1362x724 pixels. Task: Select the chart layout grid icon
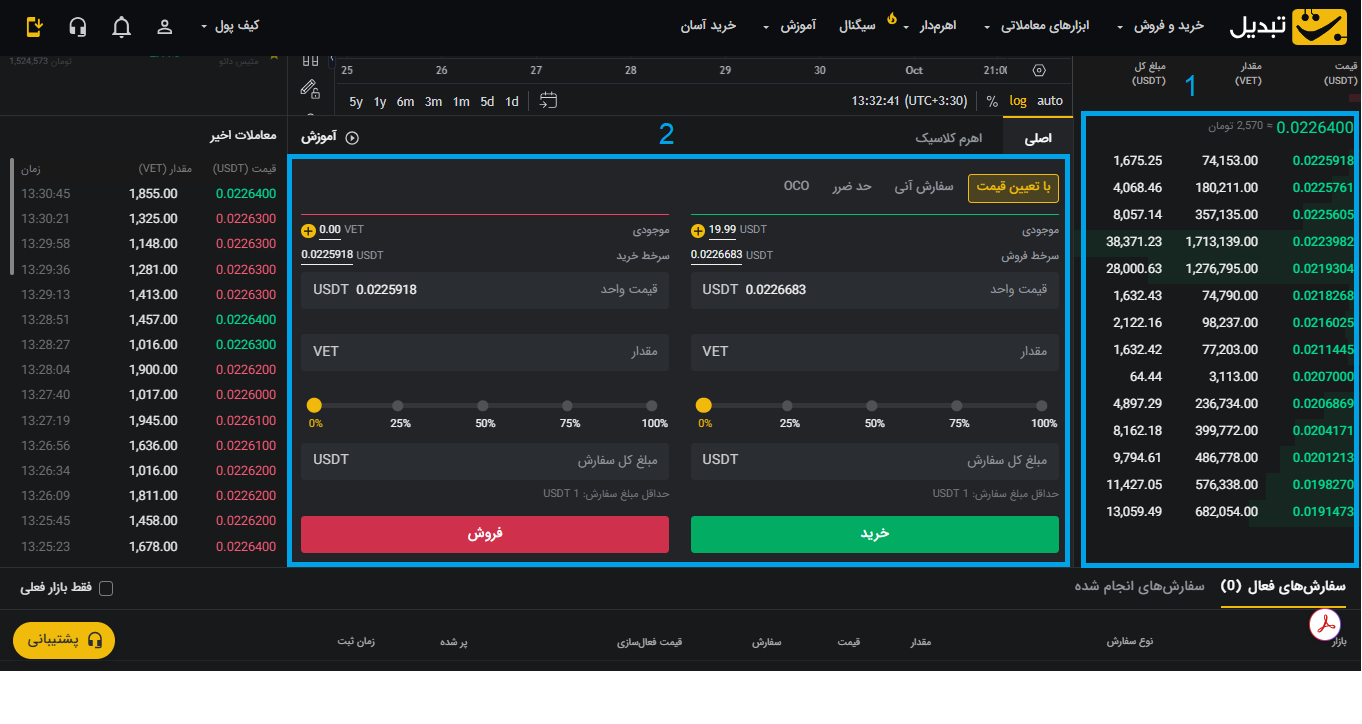click(x=308, y=61)
